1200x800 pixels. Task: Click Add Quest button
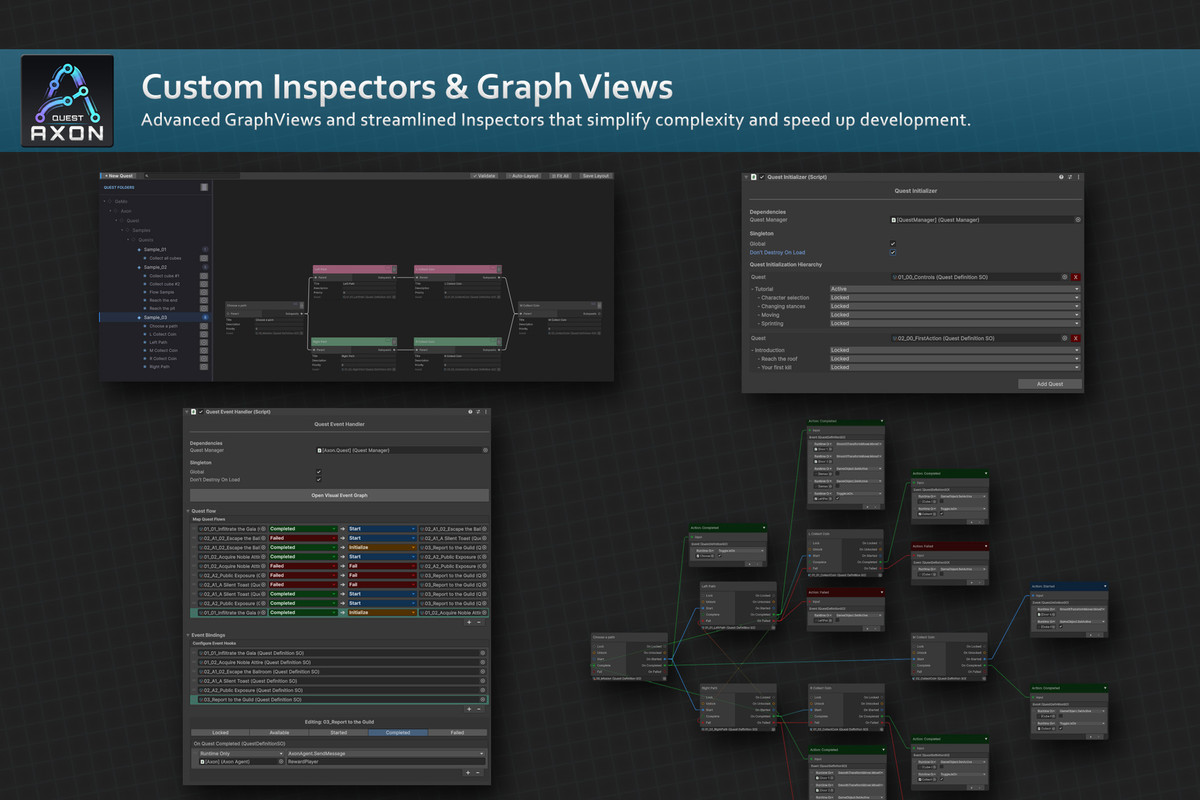1050,384
